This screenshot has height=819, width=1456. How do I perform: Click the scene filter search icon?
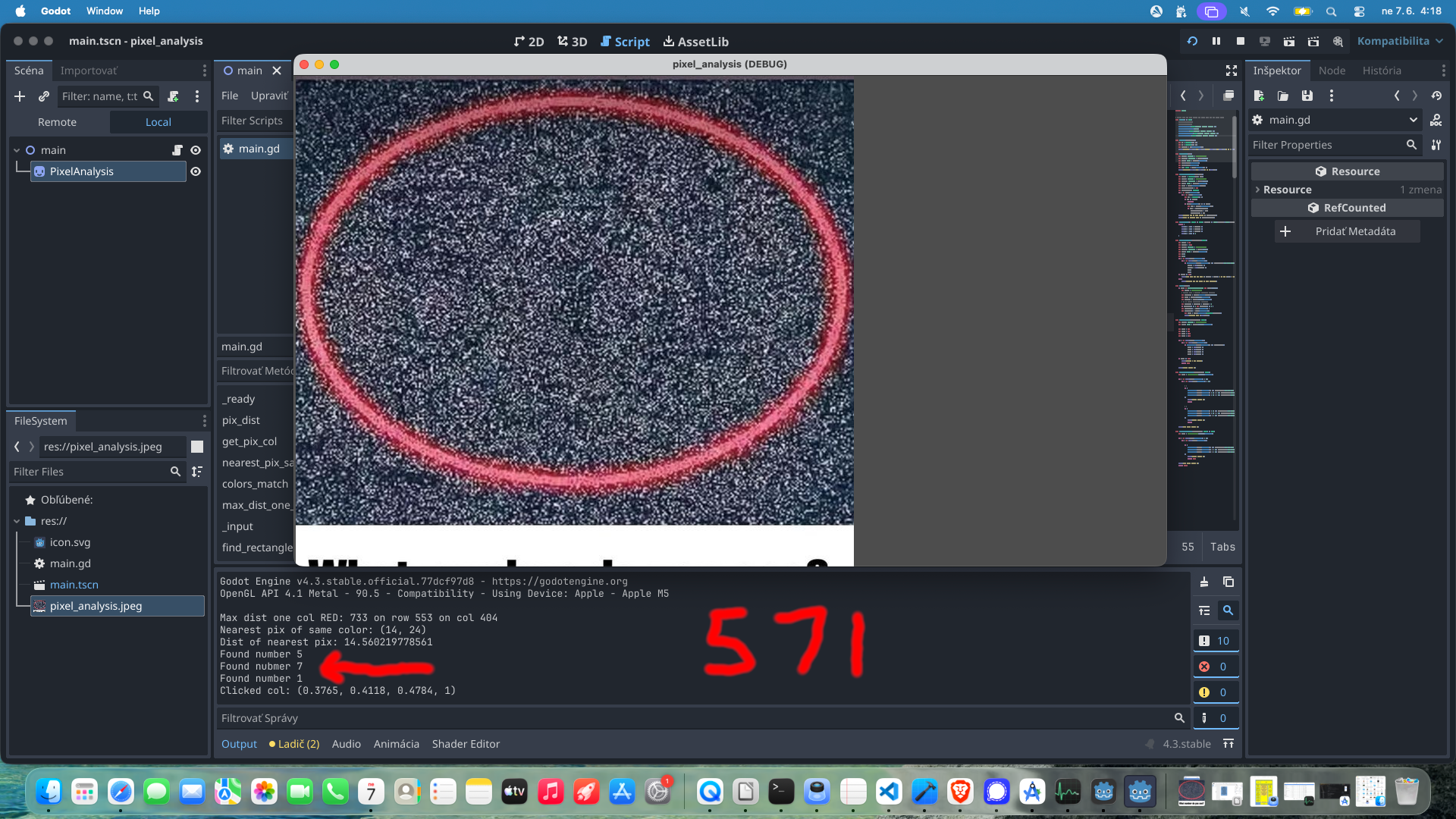(x=149, y=96)
